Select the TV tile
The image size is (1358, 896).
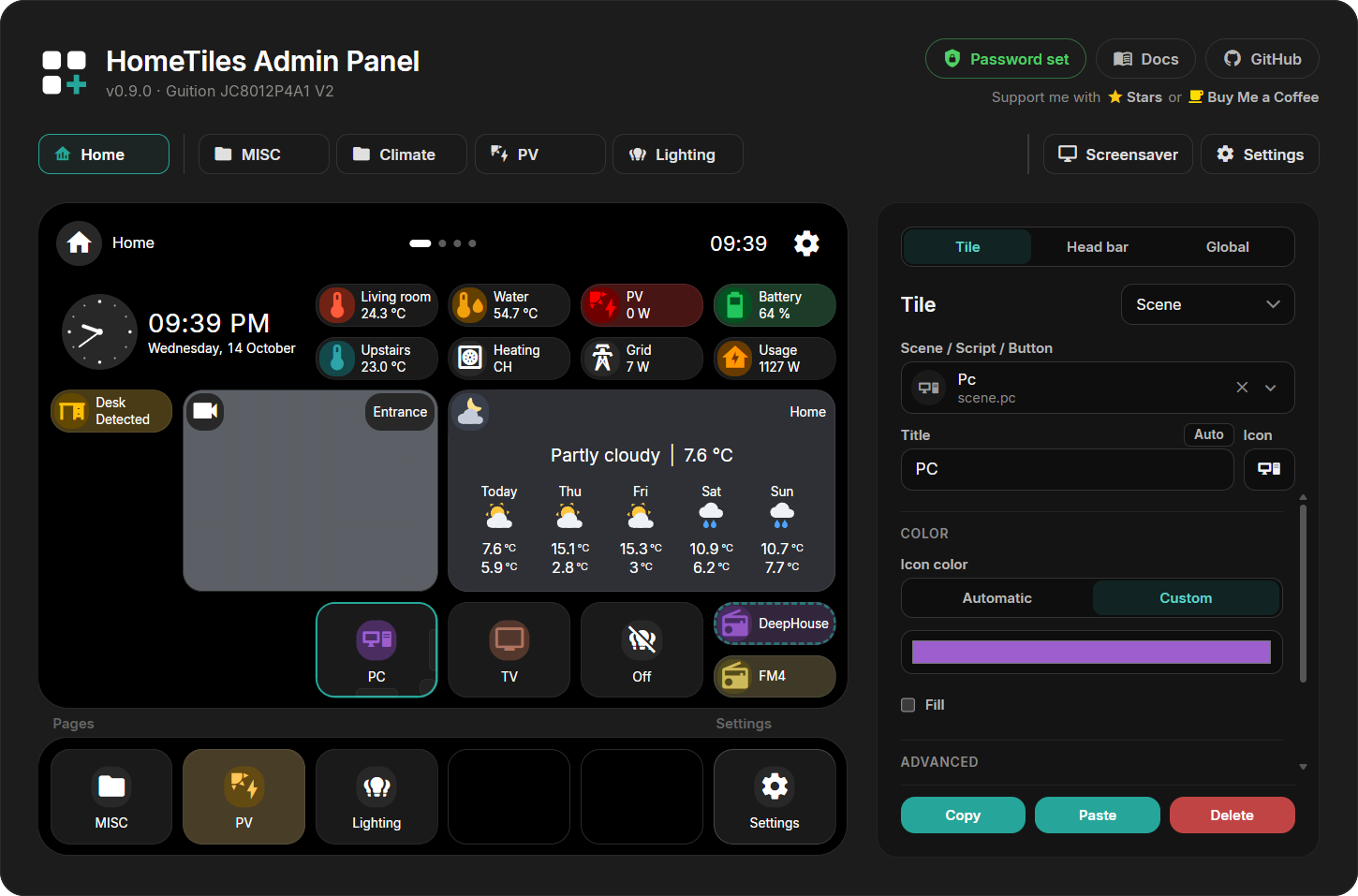[509, 650]
